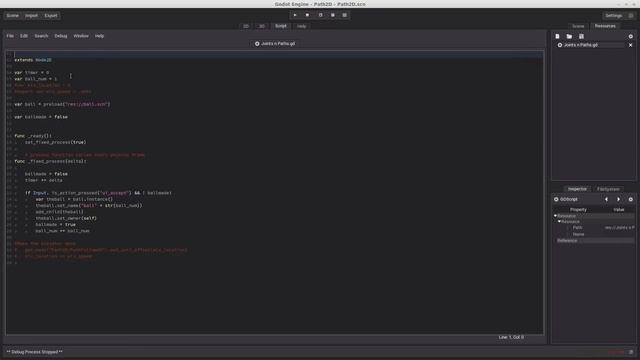Switch to the Script editor view
This screenshot has width=640, height=360.
tap(281, 26)
